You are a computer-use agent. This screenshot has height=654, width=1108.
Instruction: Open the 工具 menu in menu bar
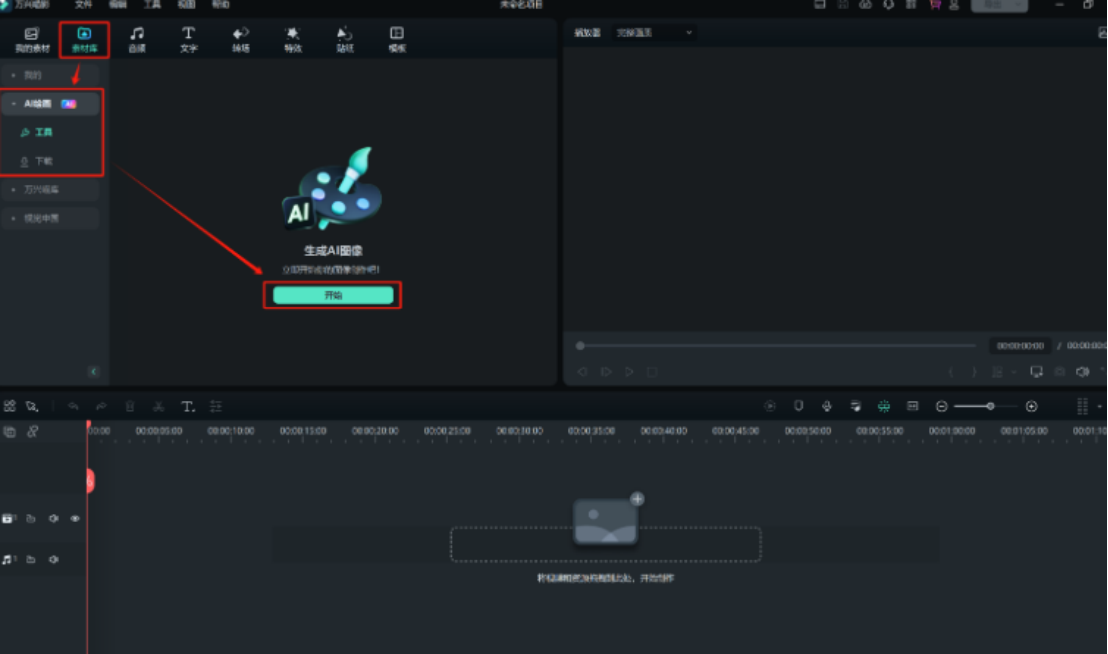[x=153, y=4]
